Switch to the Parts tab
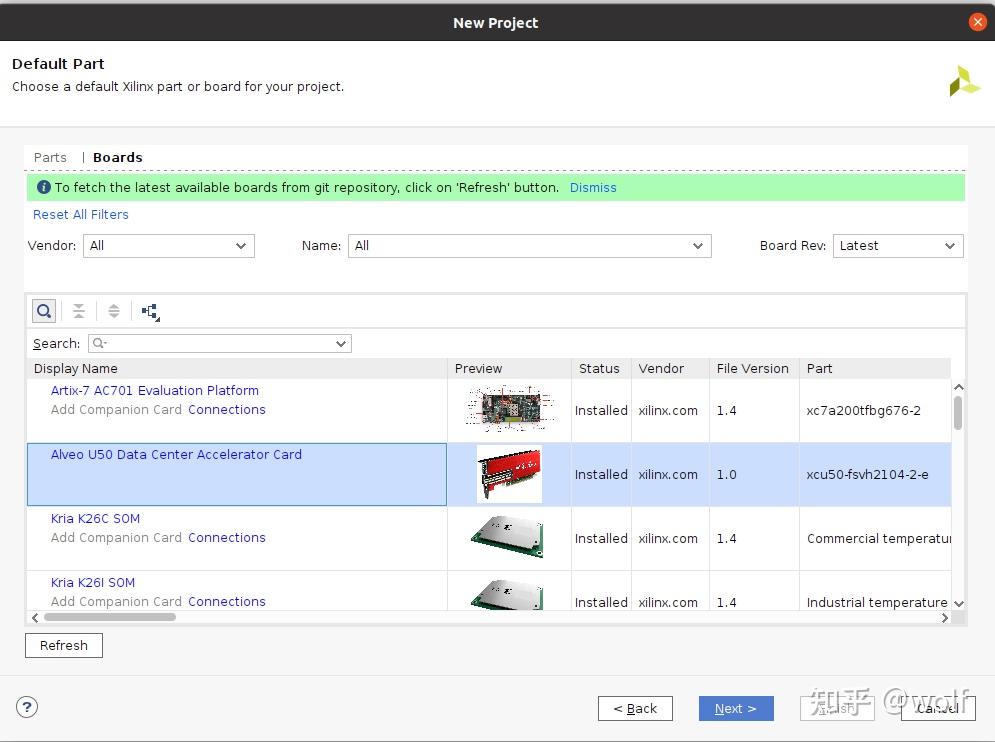The width and height of the screenshot is (995, 742). 50,158
